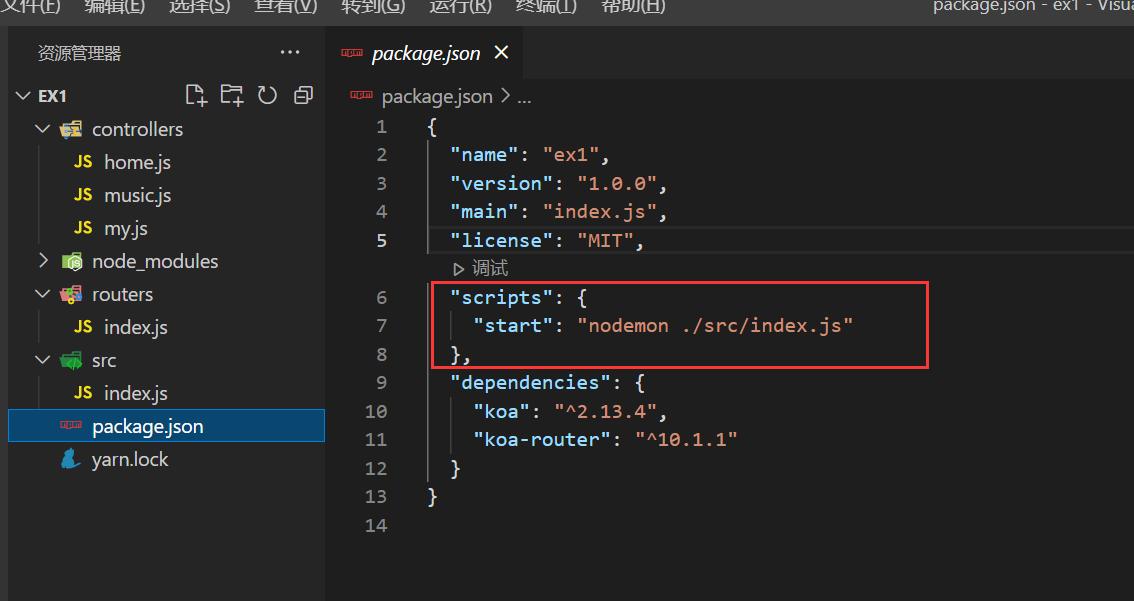This screenshot has height=601, width=1134.
Task: Click the controllers folder icon
Action: point(71,129)
